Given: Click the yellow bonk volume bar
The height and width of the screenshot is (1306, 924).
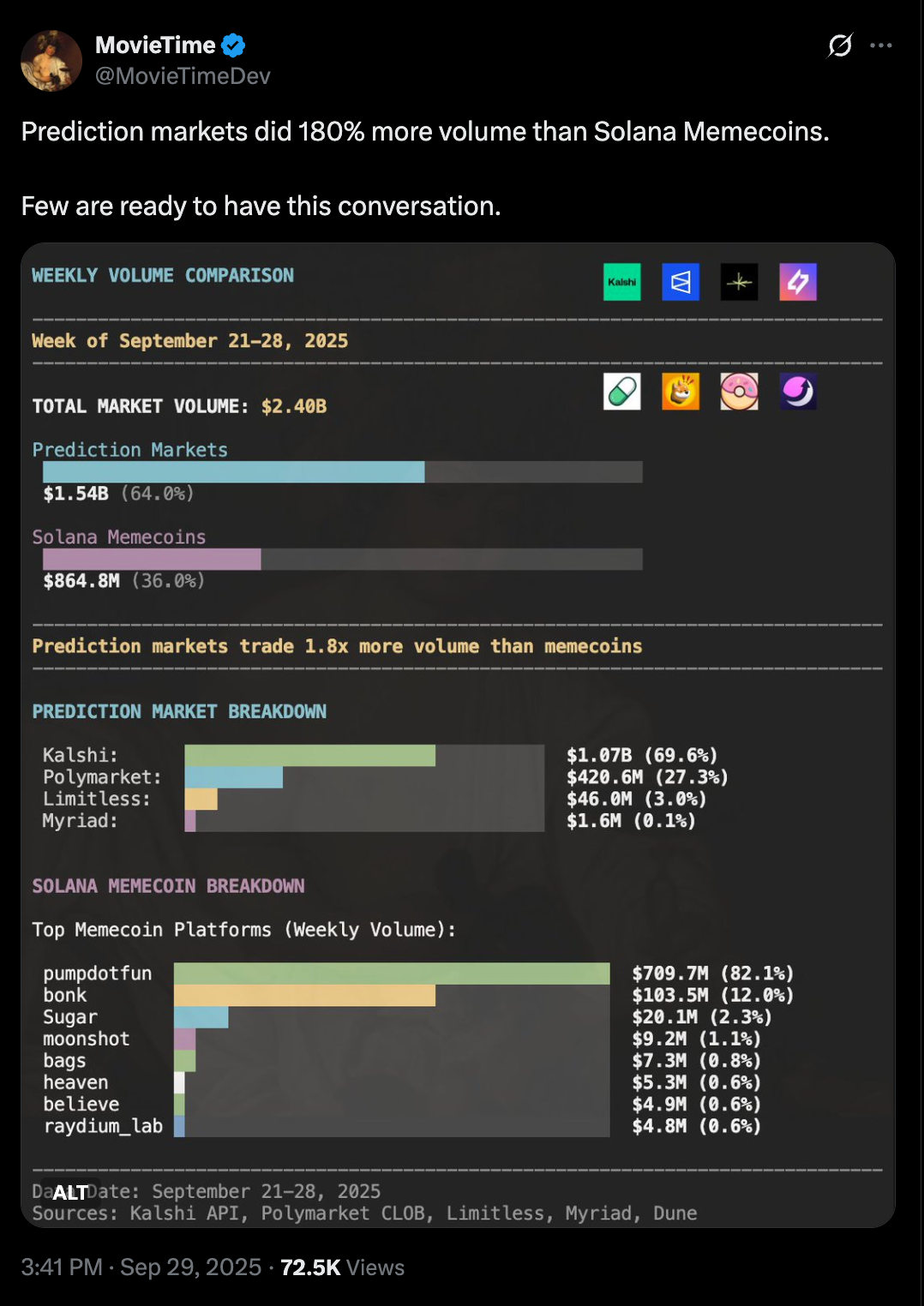Looking at the screenshot, I should (x=304, y=995).
